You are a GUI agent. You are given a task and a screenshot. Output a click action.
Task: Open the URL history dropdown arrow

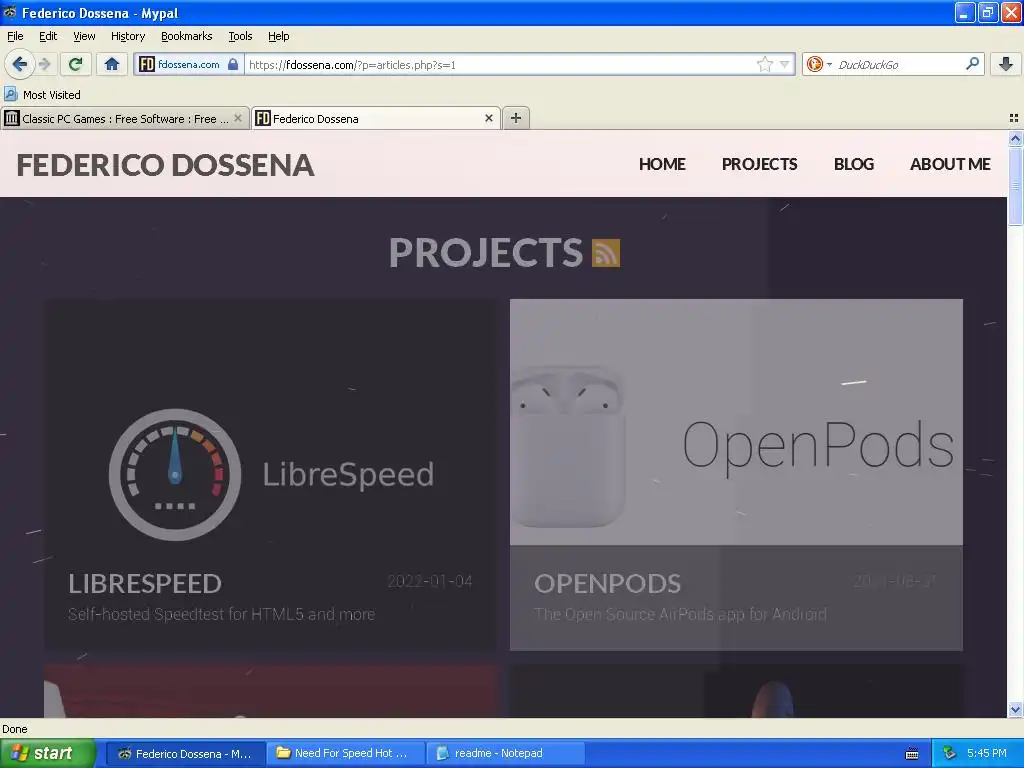coord(784,64)
